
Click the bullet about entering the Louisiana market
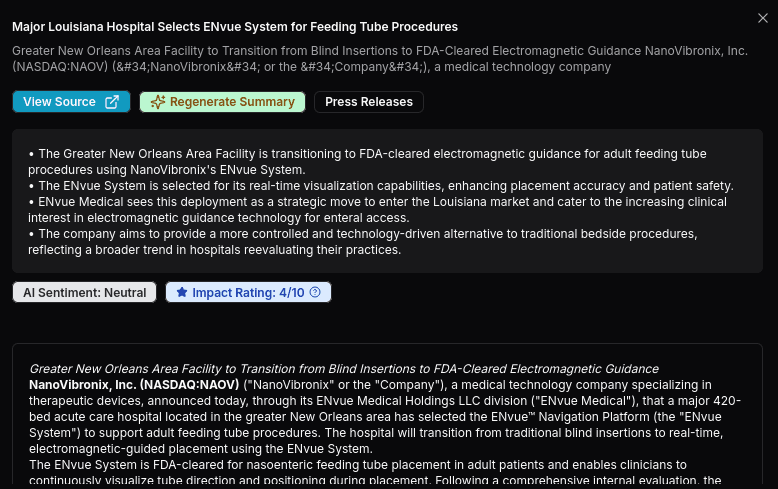pos(378,210)
